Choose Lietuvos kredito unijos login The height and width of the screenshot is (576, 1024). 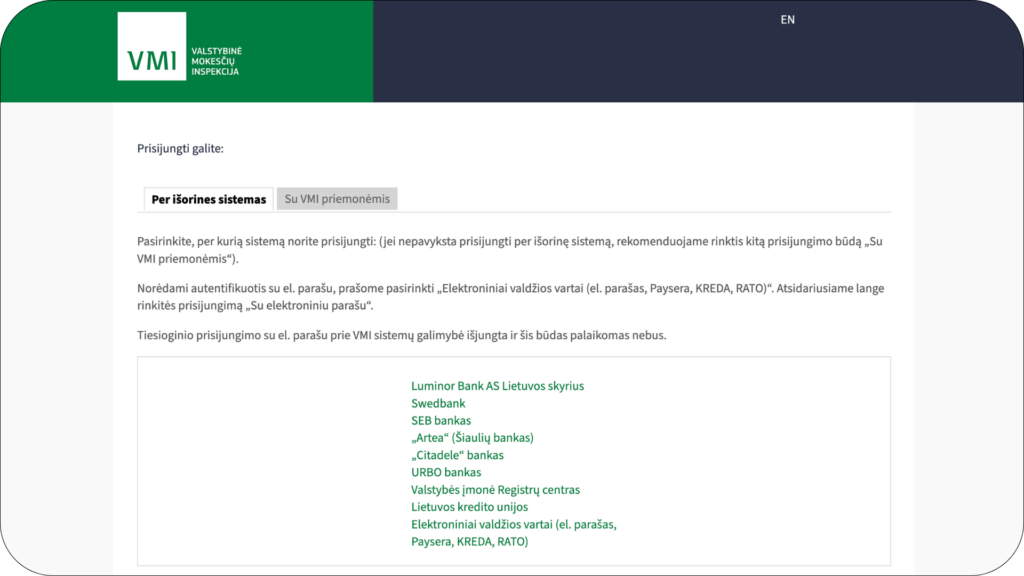click(x=469, y=507)
